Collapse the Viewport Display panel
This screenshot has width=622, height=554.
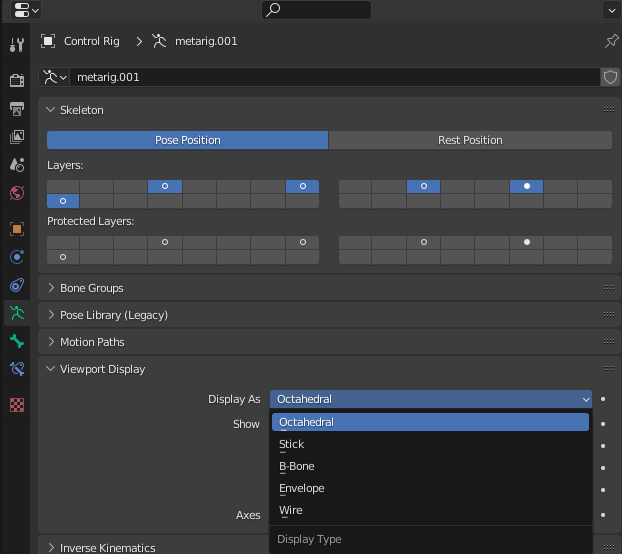coord(50,369)
